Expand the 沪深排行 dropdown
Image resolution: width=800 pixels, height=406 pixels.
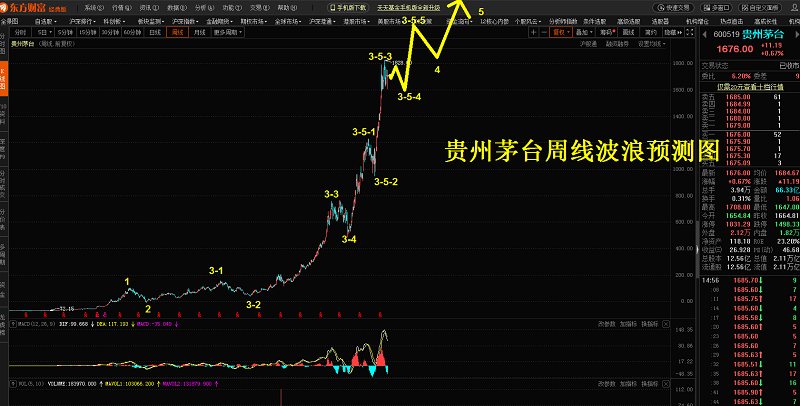pos(81,21)
